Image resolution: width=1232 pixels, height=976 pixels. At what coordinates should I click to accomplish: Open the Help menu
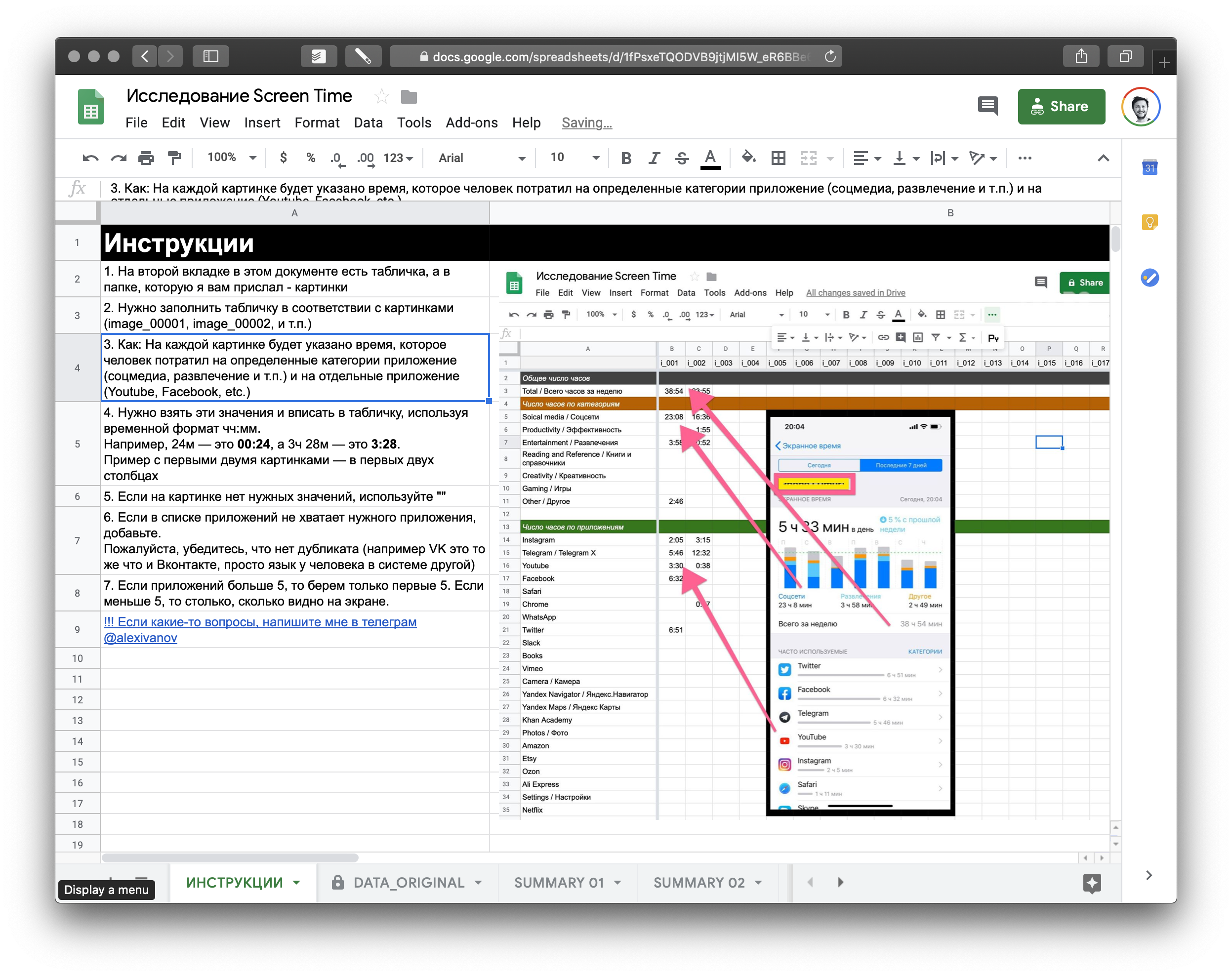[x=526, y=123]
